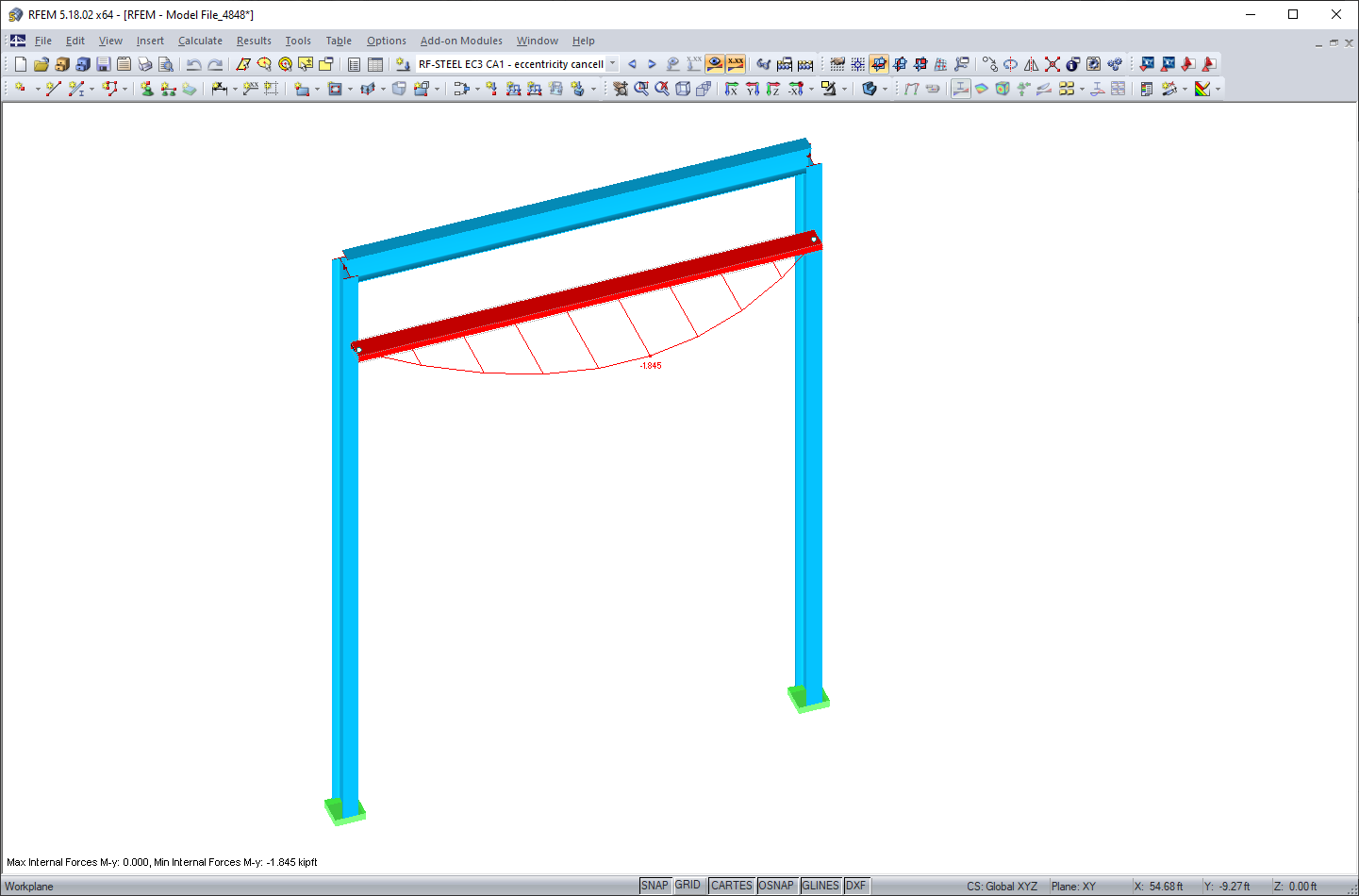1359x896 pixels.
Task: Toggle SNAP in the status bar
Action: click(655, 885)
